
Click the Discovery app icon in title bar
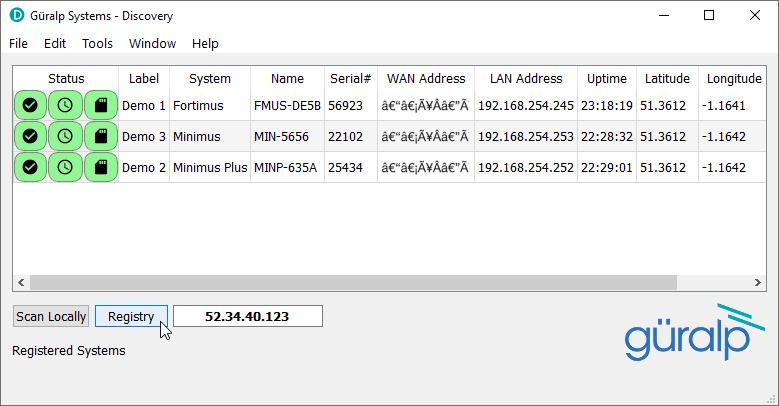(17, 15)
